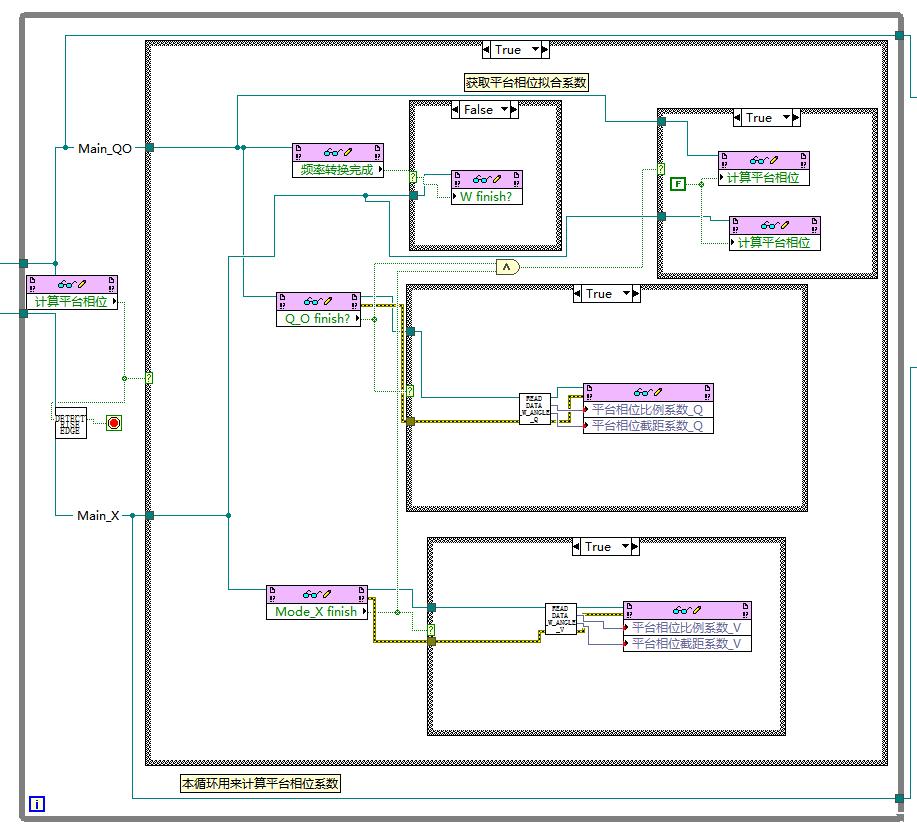Select the Mode_X finish property node
The image size is (917, 827).
315,611
